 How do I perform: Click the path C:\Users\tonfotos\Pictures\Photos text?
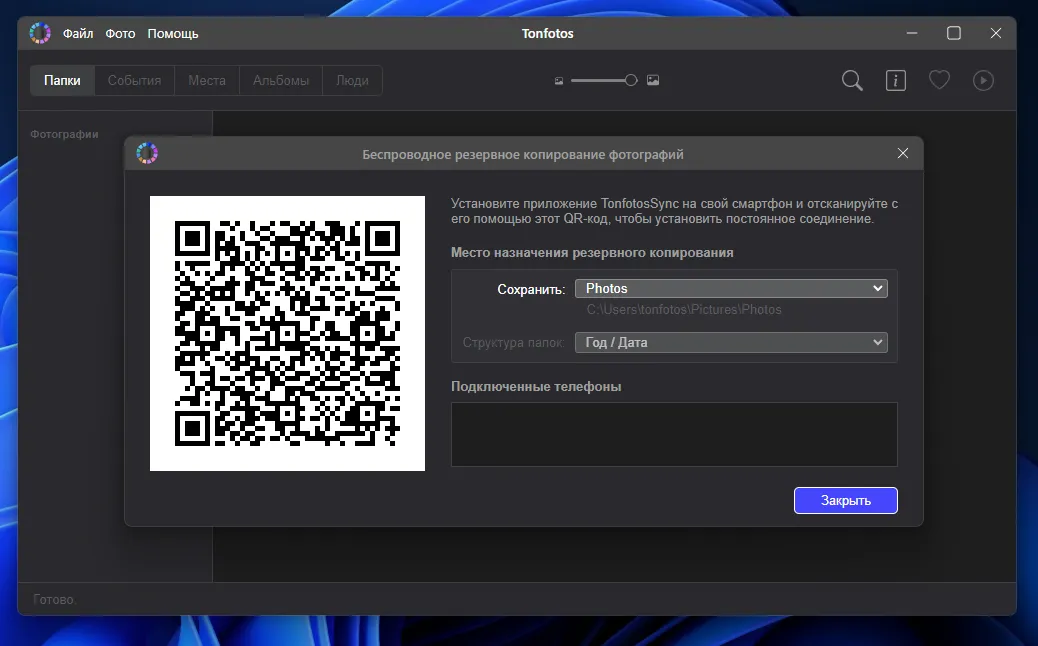(x=684, y=310)
